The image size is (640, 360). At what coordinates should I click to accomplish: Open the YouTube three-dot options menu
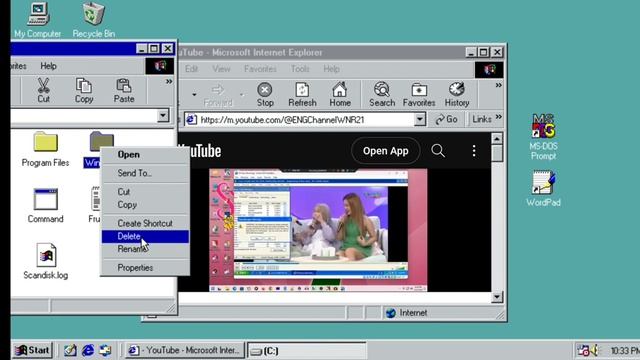[474, 151]
